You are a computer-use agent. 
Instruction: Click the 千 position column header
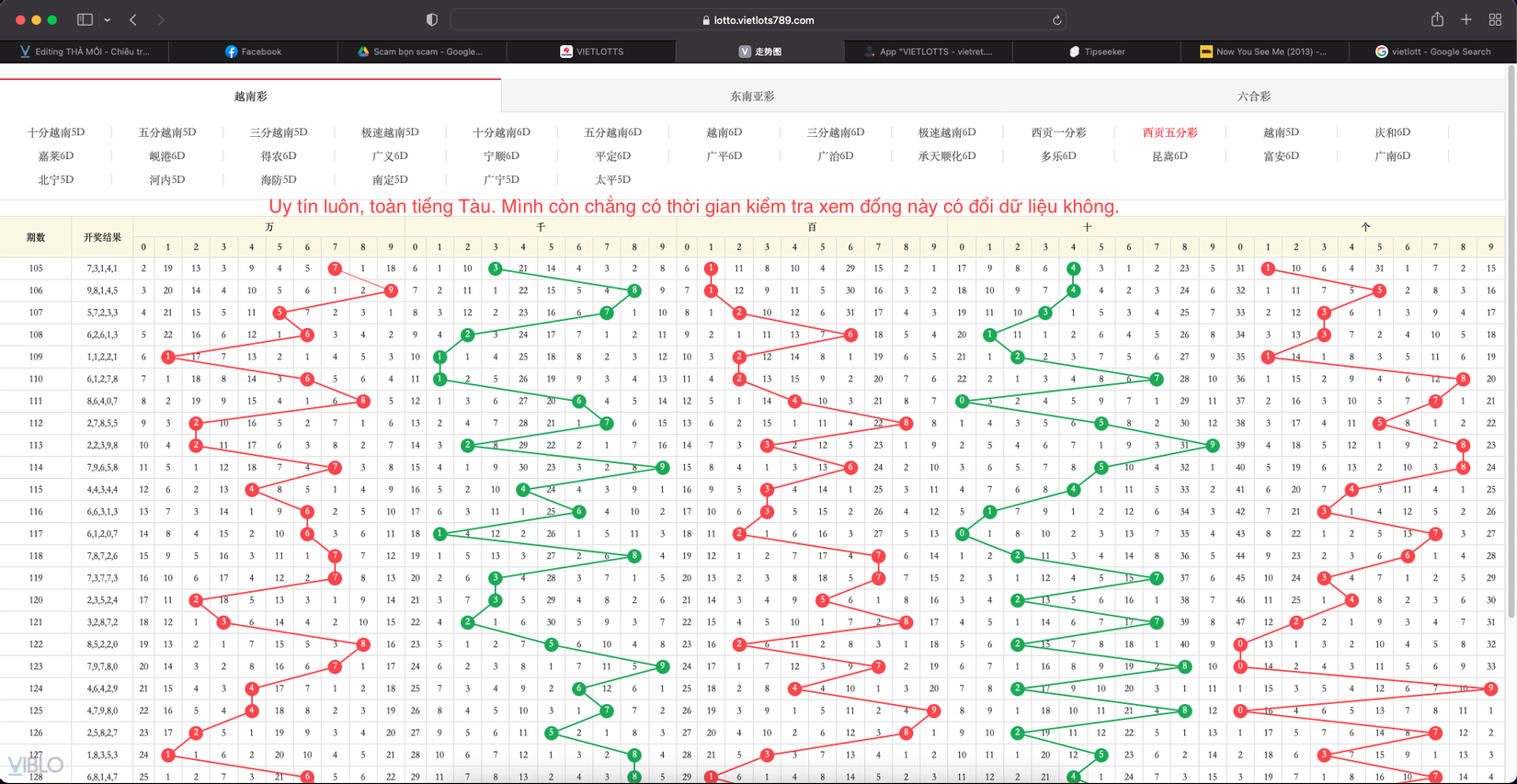tap(541, 226)
